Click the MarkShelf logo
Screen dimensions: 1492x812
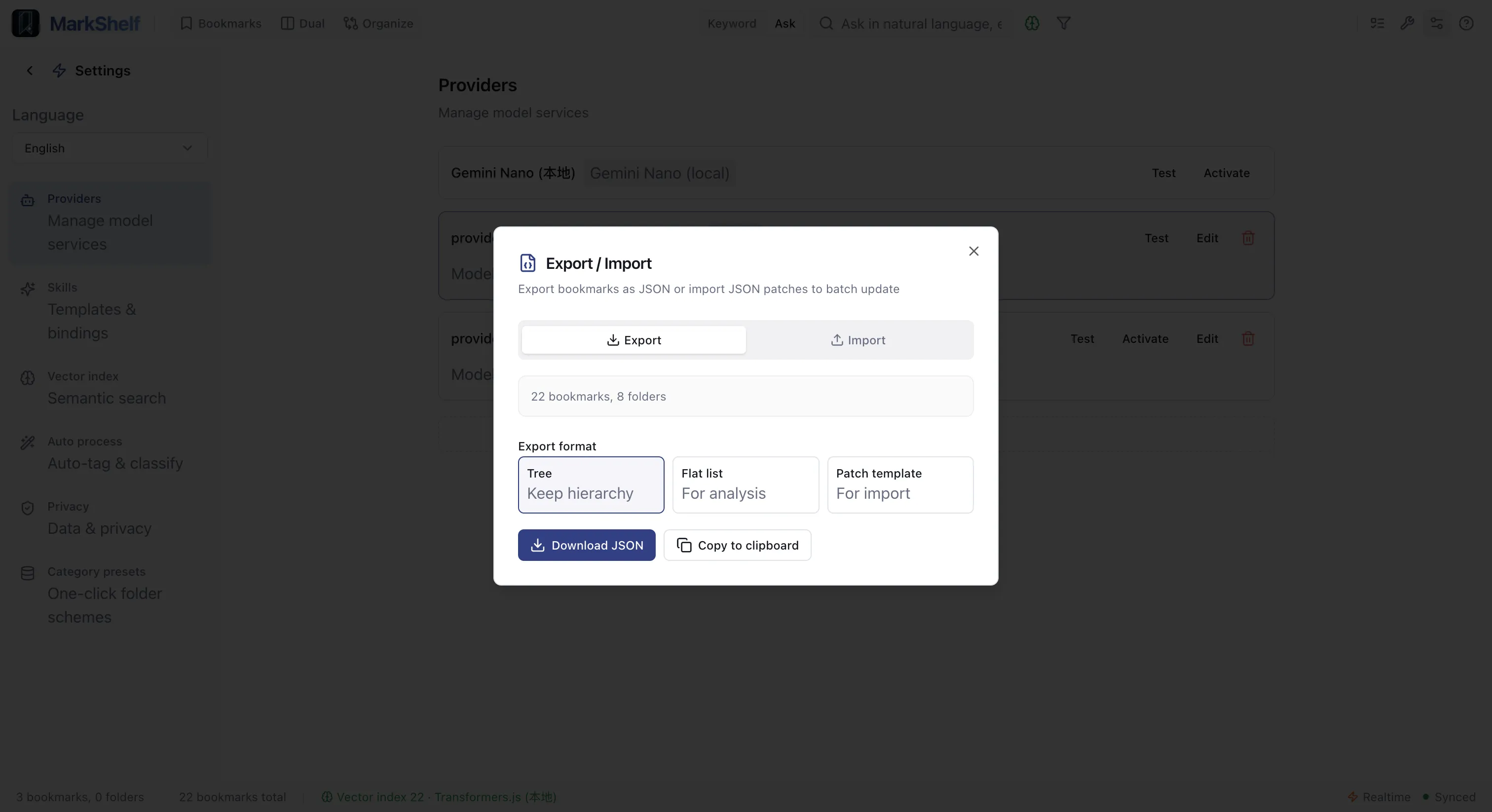point(77,23)
